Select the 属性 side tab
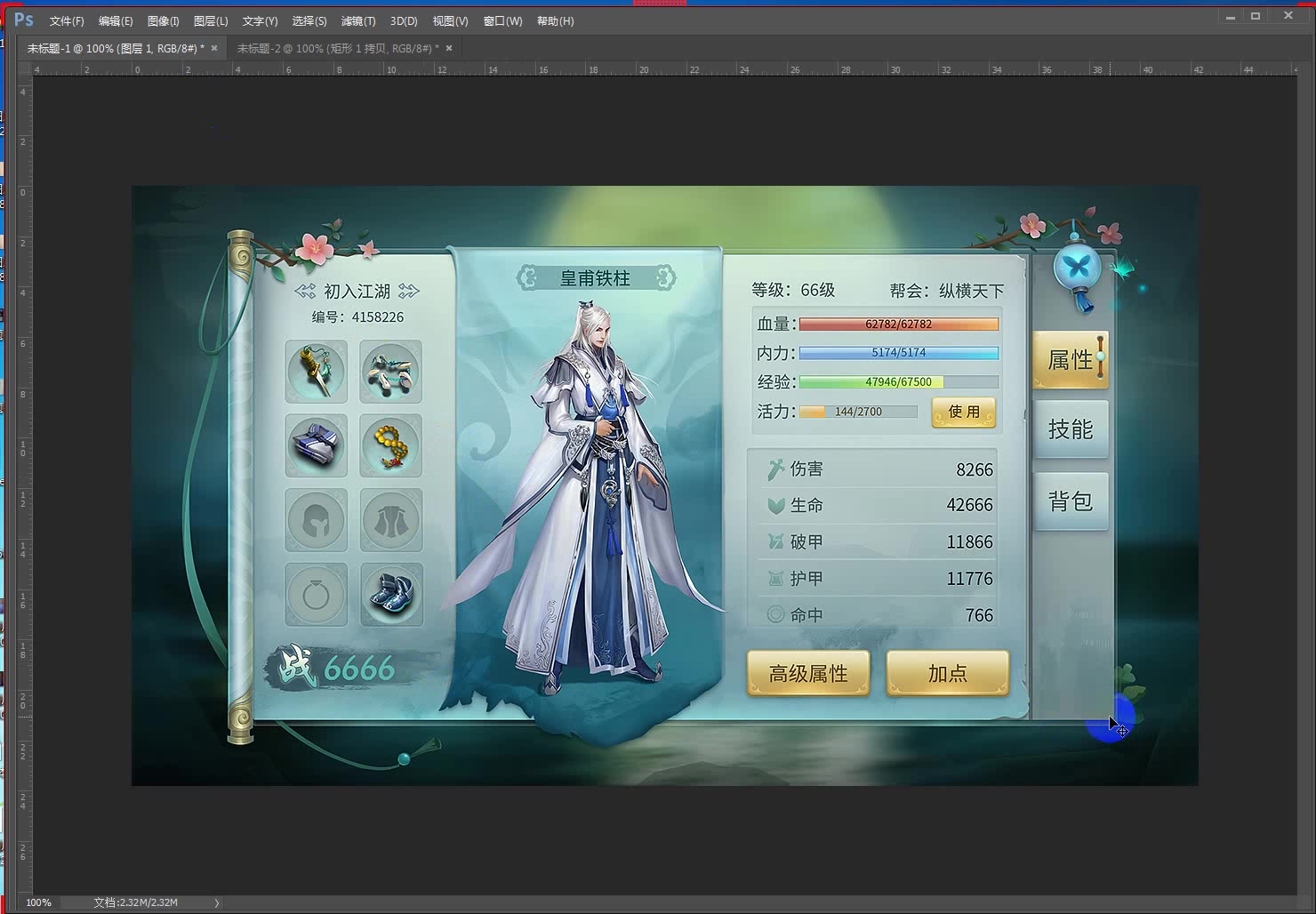 [x=1071, y=360]
